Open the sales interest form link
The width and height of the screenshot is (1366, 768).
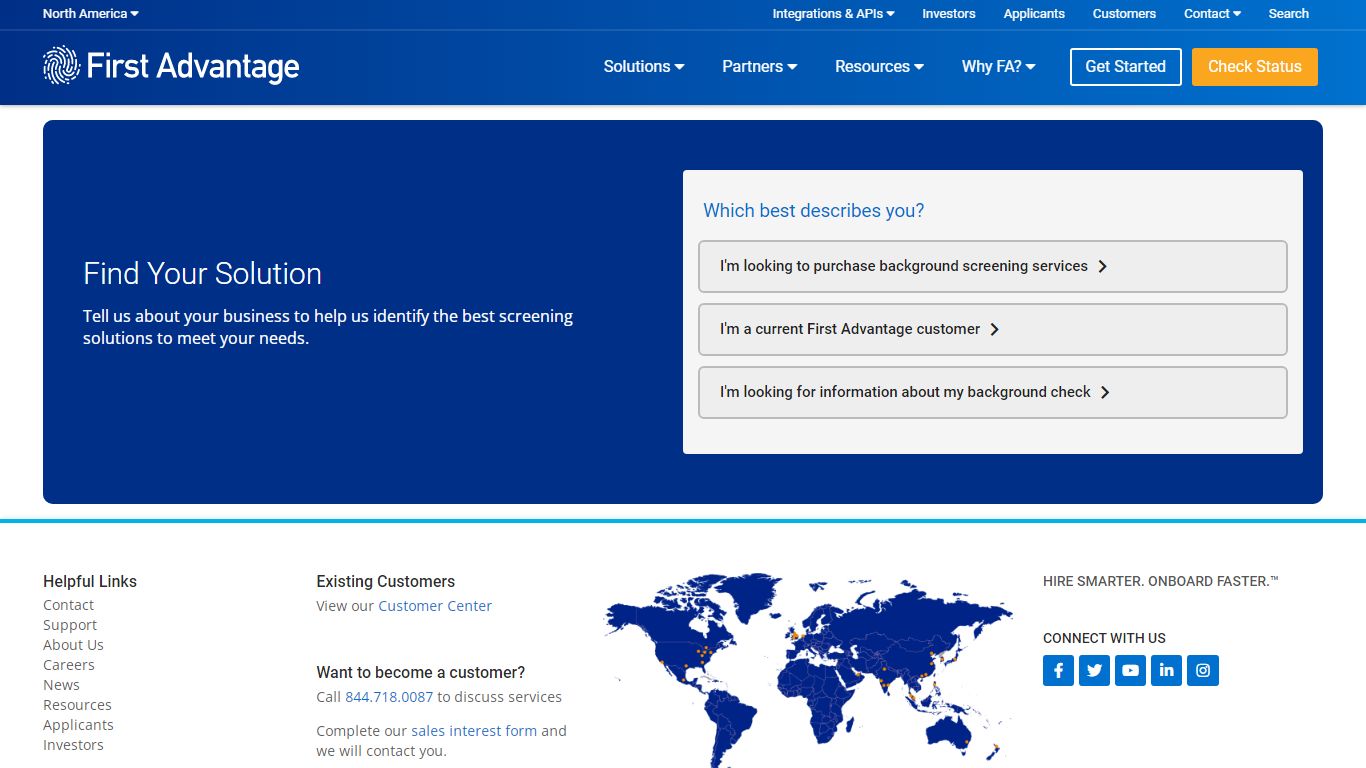coord(474,731)
